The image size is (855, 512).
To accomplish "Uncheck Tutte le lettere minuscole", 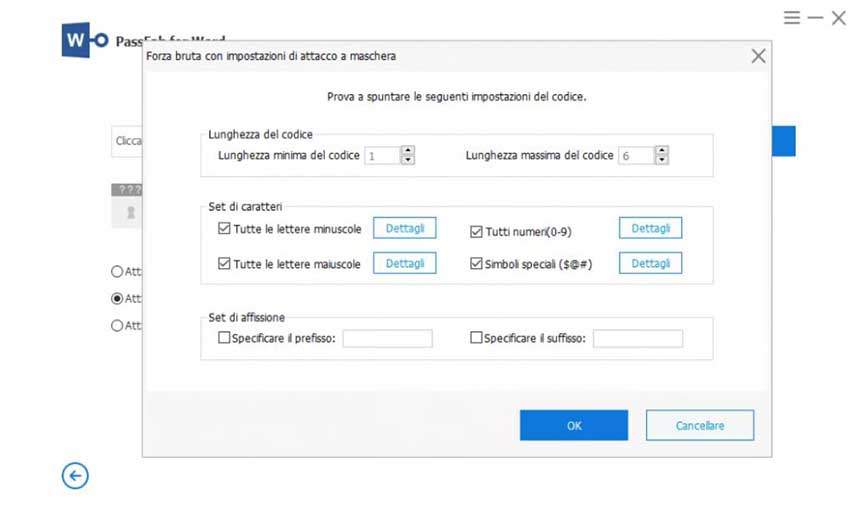I will [224, 229].
